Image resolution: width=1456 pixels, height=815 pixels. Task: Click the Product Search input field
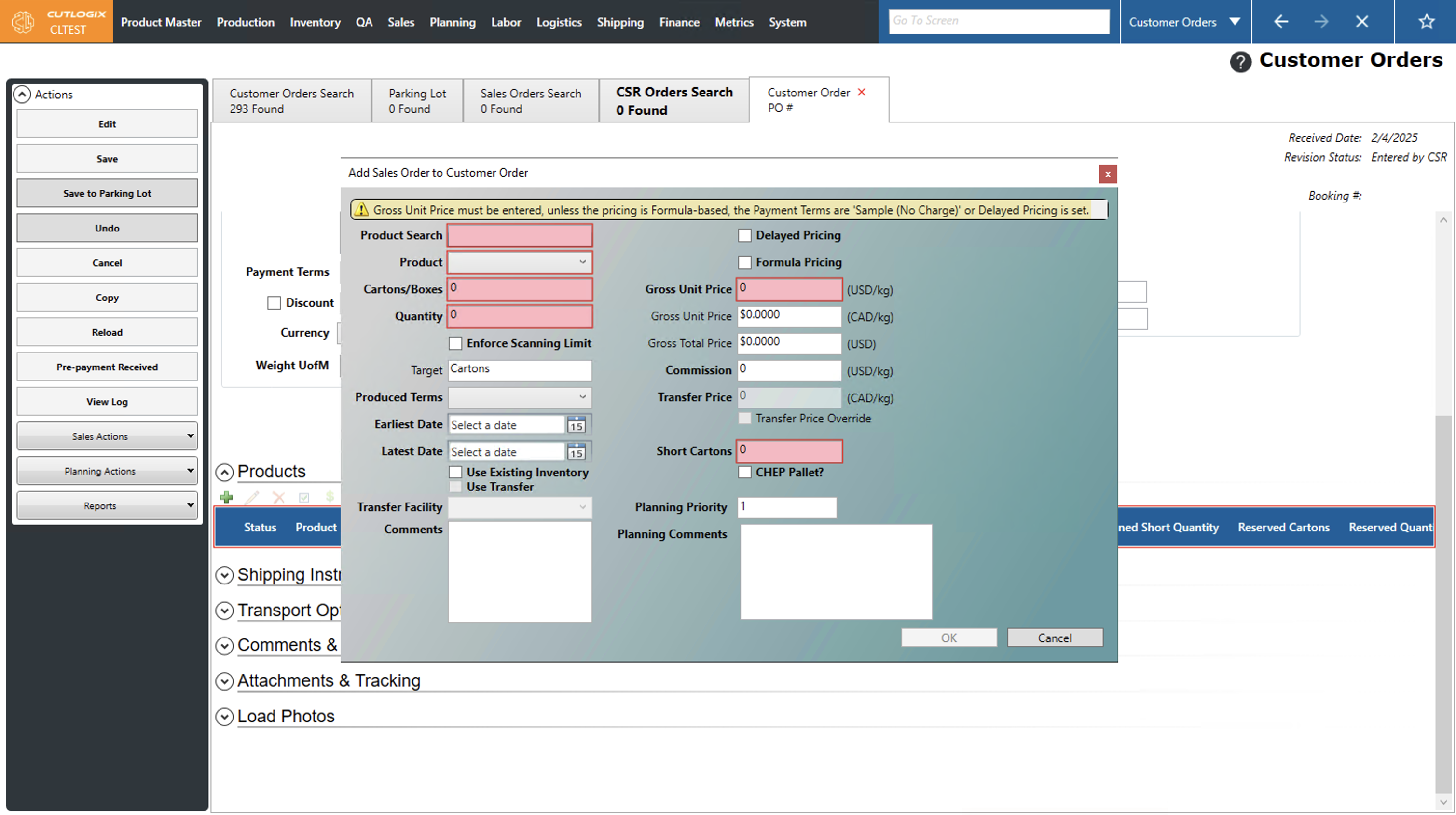520,236
